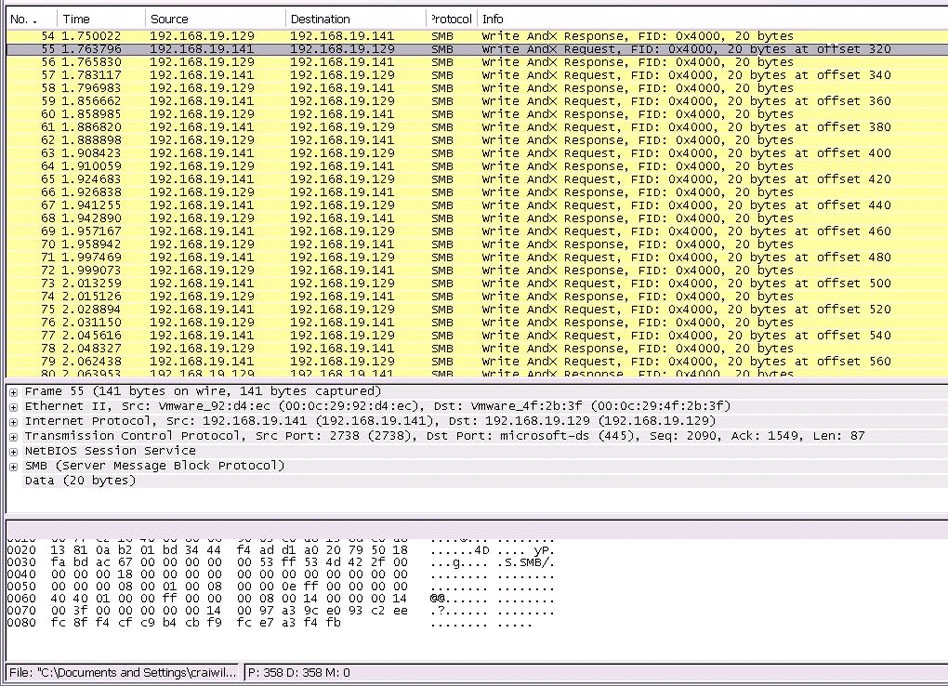The width and height of the screenshot is (948, 686).
Task: Click hex dump row at offset 0080
Action: tap(270, 623)
